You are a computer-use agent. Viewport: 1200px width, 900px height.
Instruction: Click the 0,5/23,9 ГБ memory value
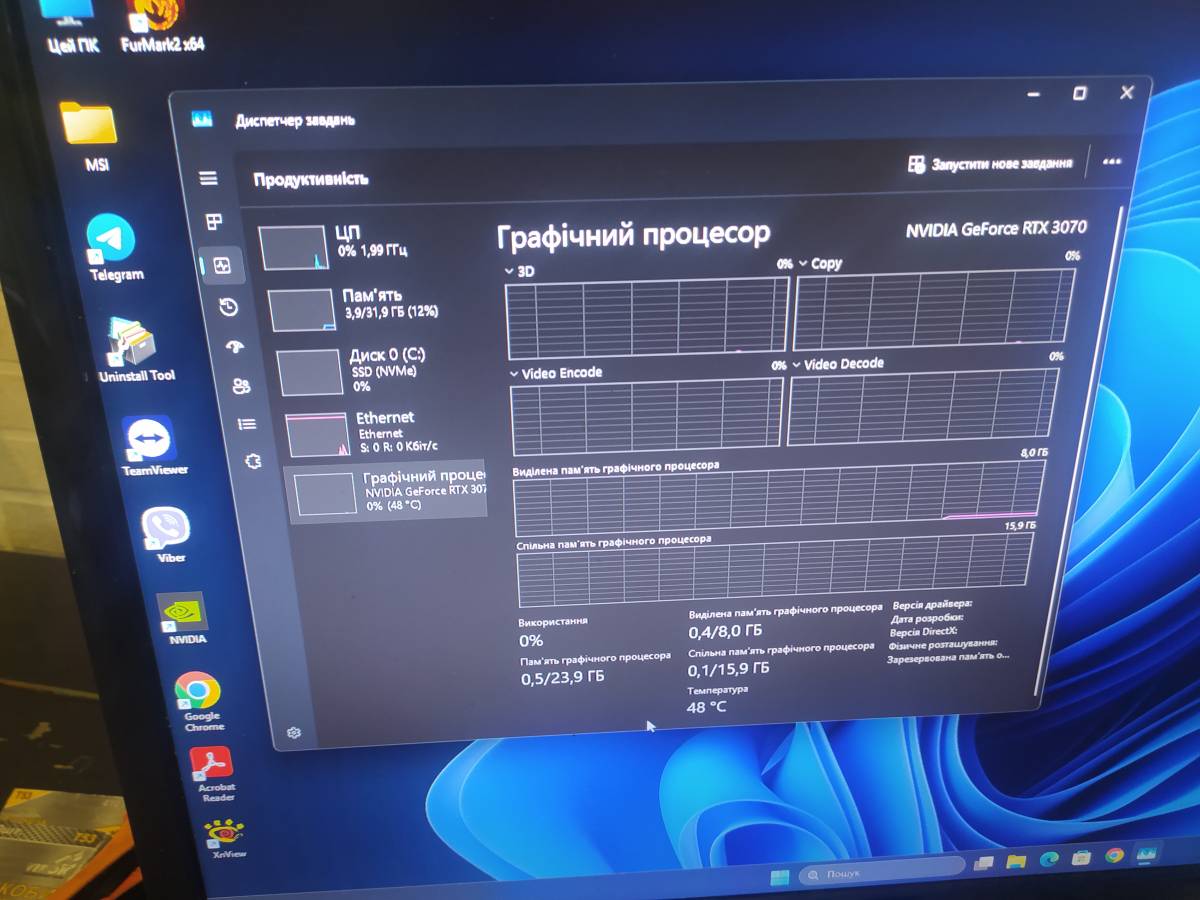click(x=563, y=678)
